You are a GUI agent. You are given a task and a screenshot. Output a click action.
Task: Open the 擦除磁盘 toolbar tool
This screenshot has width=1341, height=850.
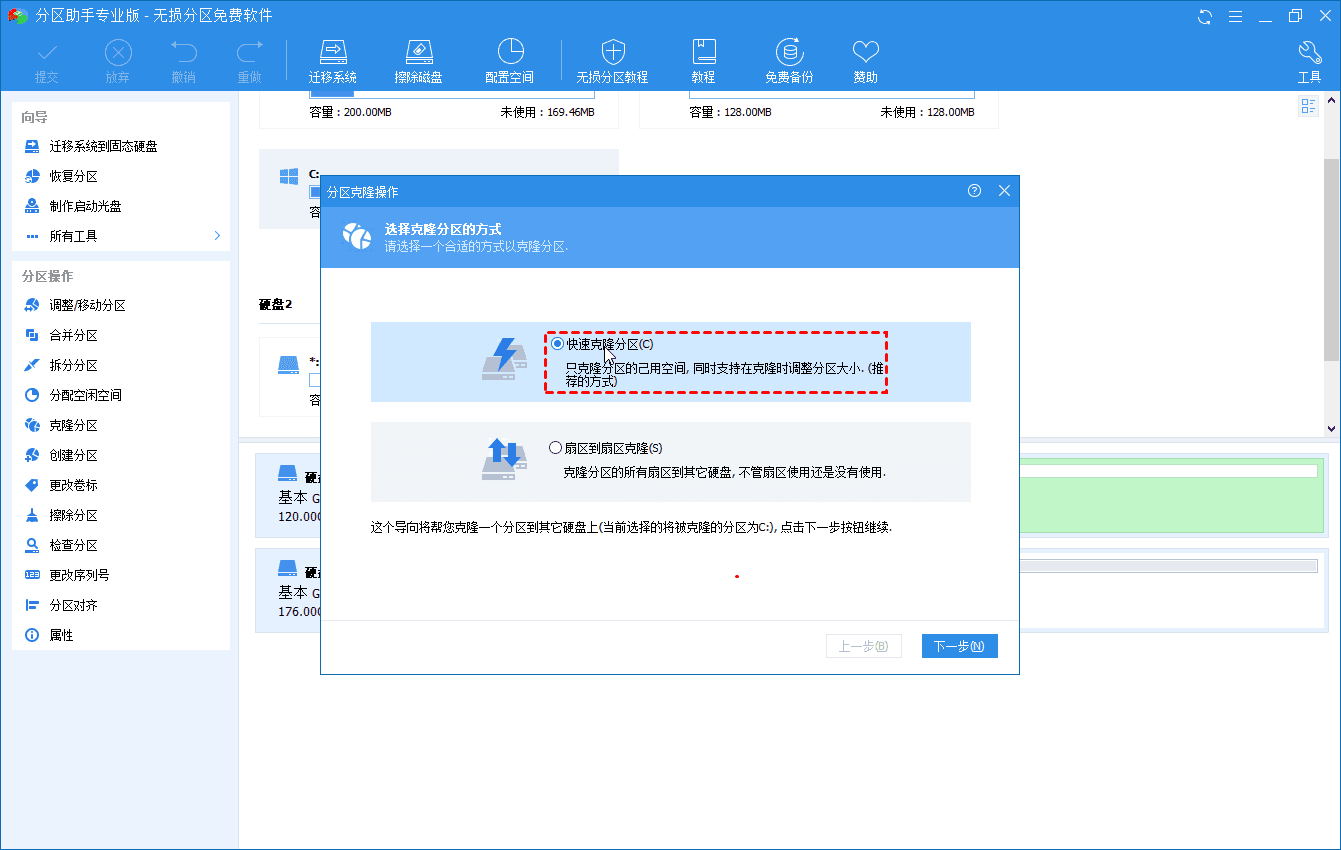(x=419, y=62)
